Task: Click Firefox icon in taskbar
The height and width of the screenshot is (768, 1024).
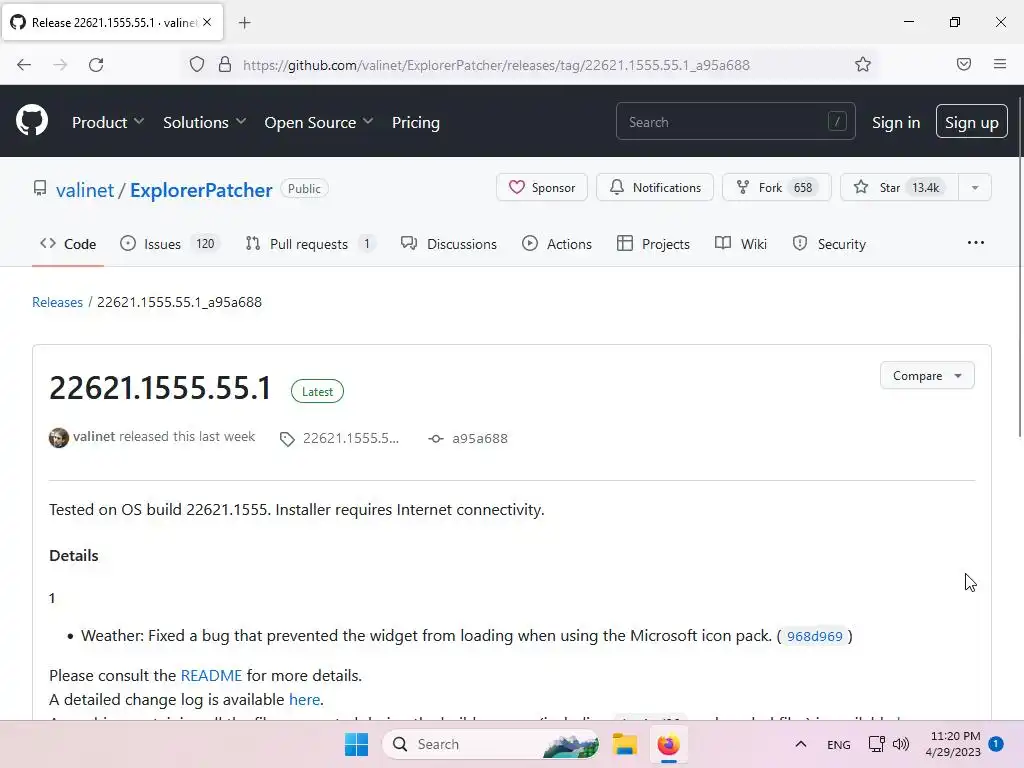Action: (668, 744)
